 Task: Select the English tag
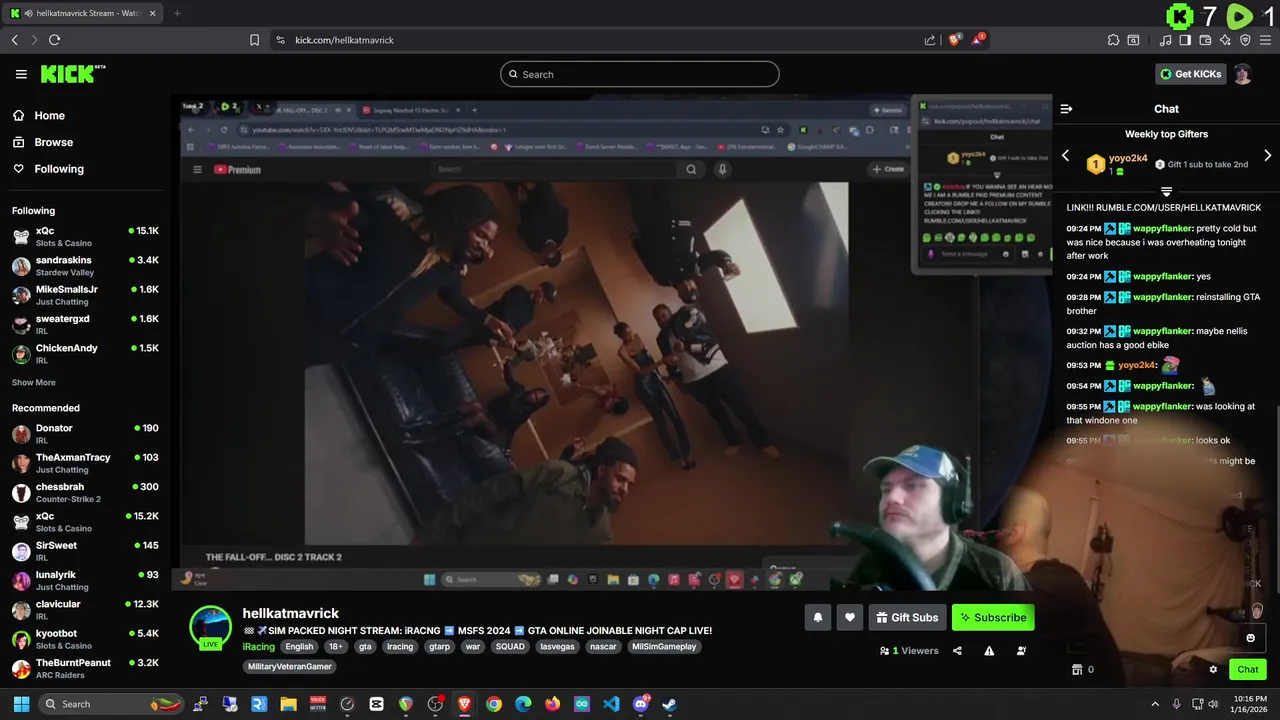coord(299,647)
